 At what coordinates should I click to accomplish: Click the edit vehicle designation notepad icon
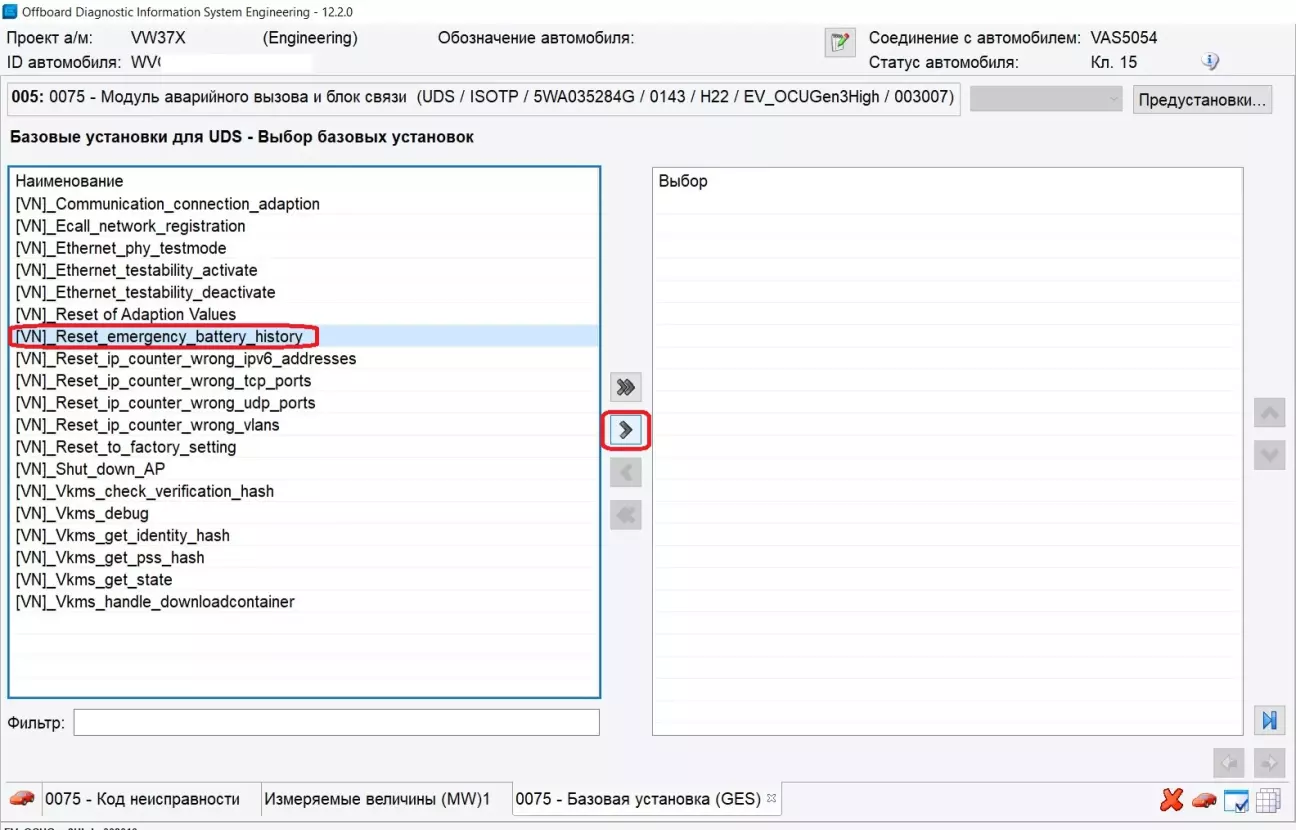coord(838,42)
